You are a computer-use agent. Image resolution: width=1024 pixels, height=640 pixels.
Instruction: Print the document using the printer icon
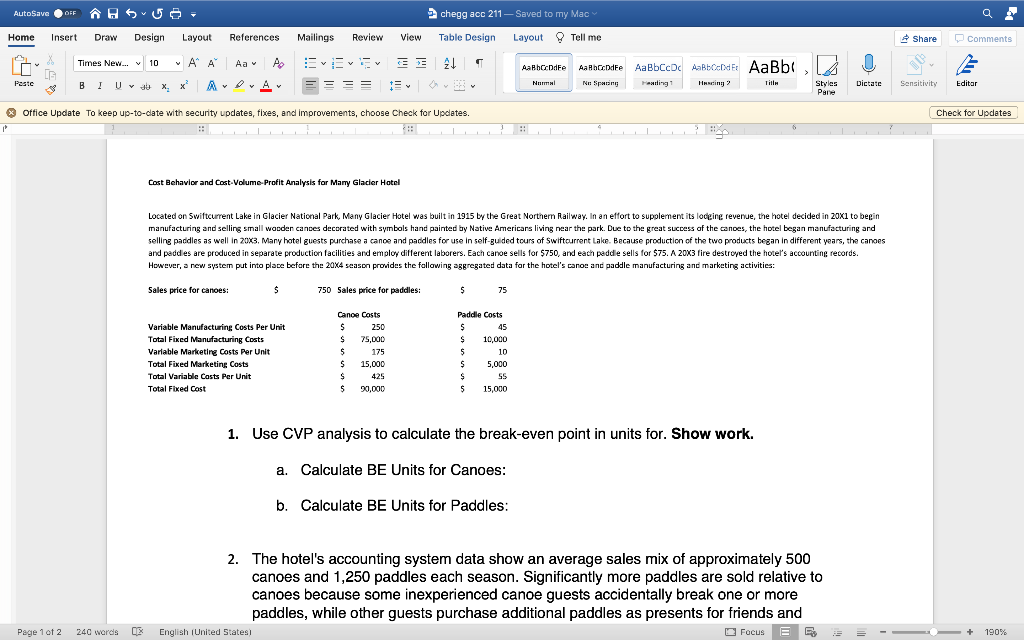pos(175,13)
